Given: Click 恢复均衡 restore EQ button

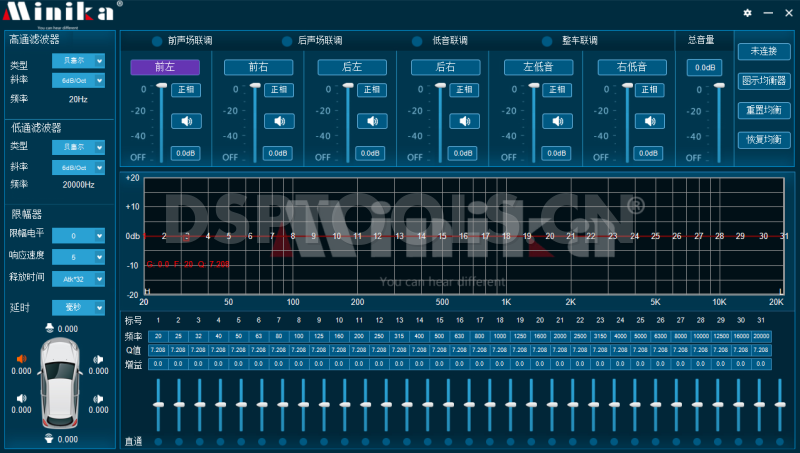Looking at the screenshot, I should click(x=764, y=140).
